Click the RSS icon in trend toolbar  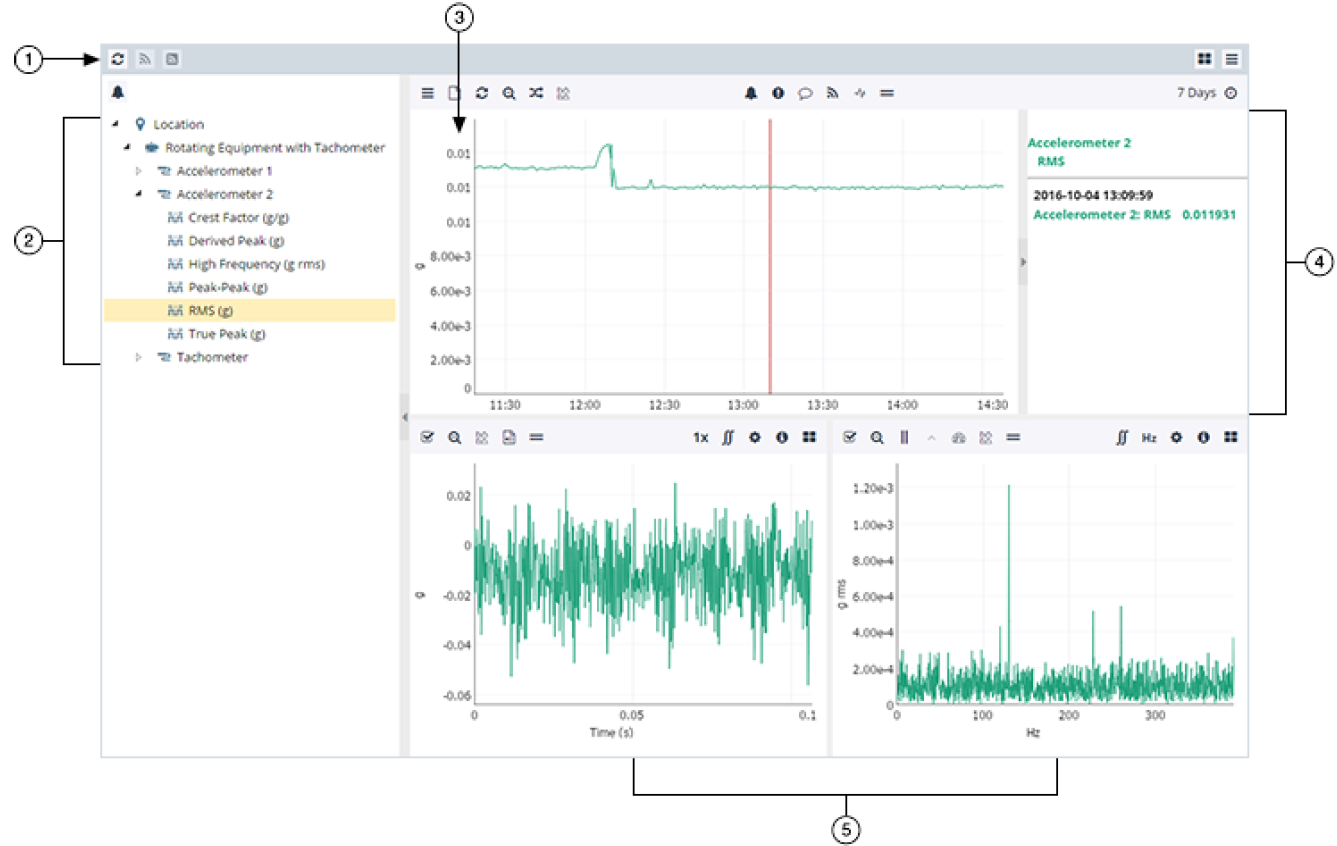[832, 93]
